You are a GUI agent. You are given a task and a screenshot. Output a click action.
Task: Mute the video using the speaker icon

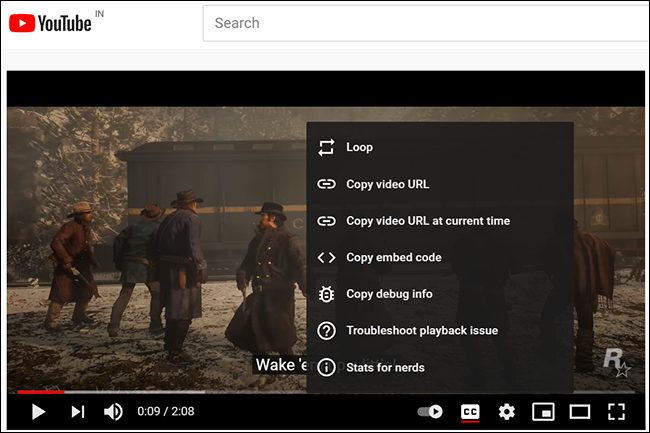point(113,412)
